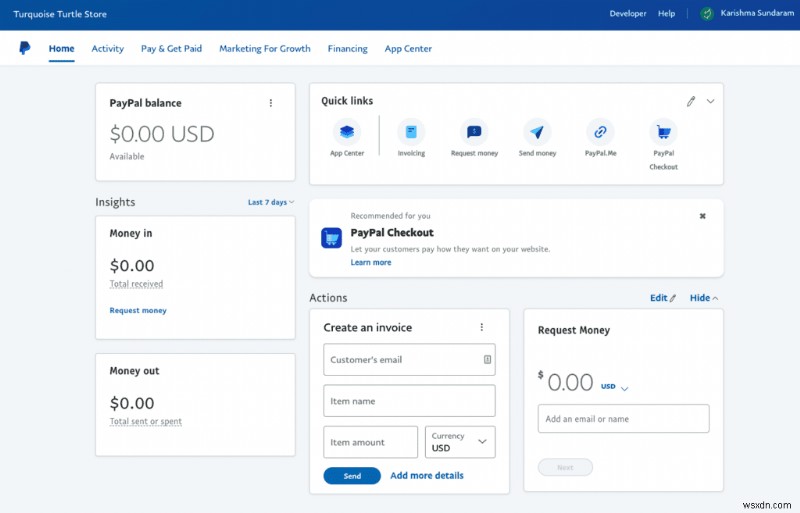The image size is (800, 513).
Task: Click Add more details link
Action: coord(427,475)
